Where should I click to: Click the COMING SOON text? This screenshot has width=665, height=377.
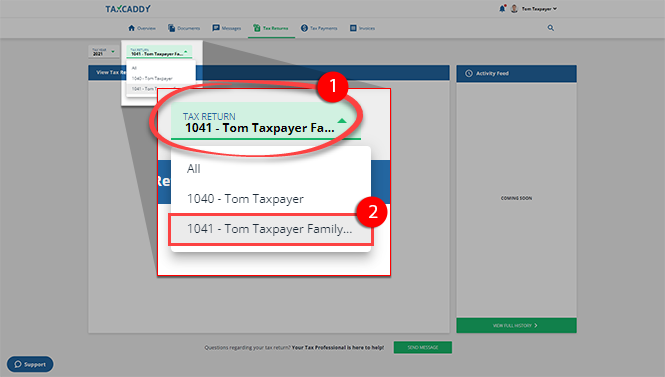(516, 198)
